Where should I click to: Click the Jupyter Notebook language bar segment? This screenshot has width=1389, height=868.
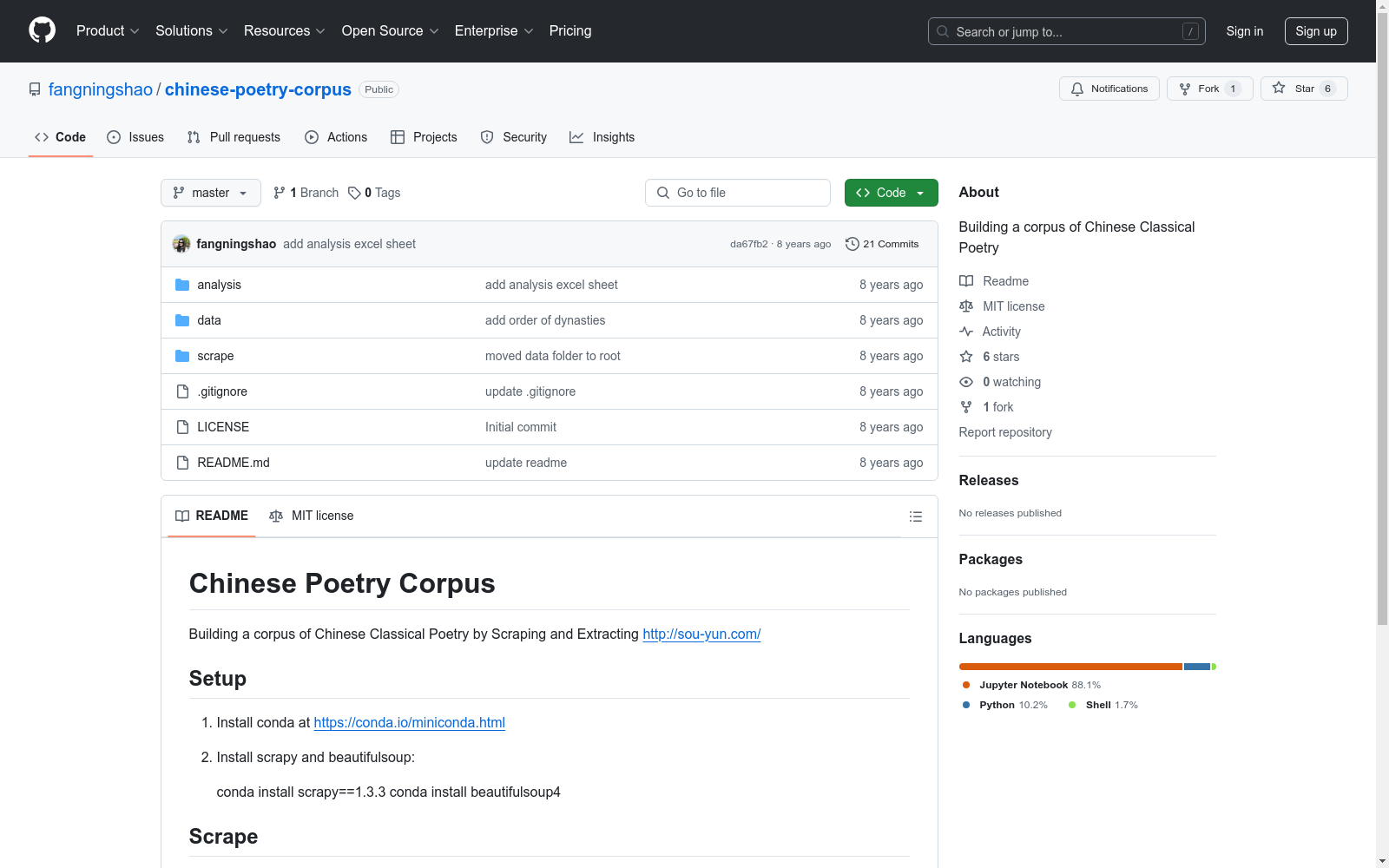coord(1070,667)
